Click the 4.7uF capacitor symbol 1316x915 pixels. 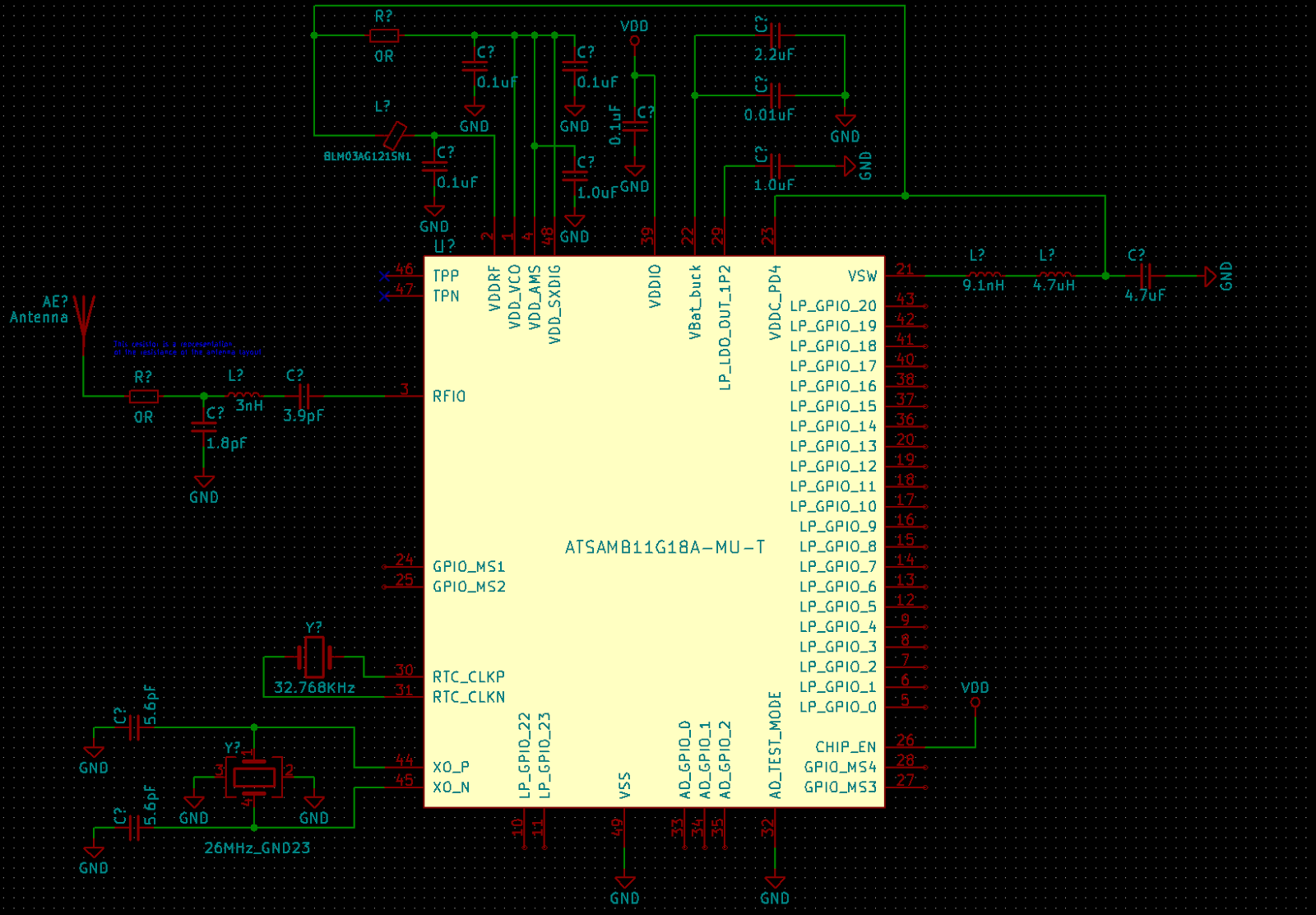(1146, 276)
